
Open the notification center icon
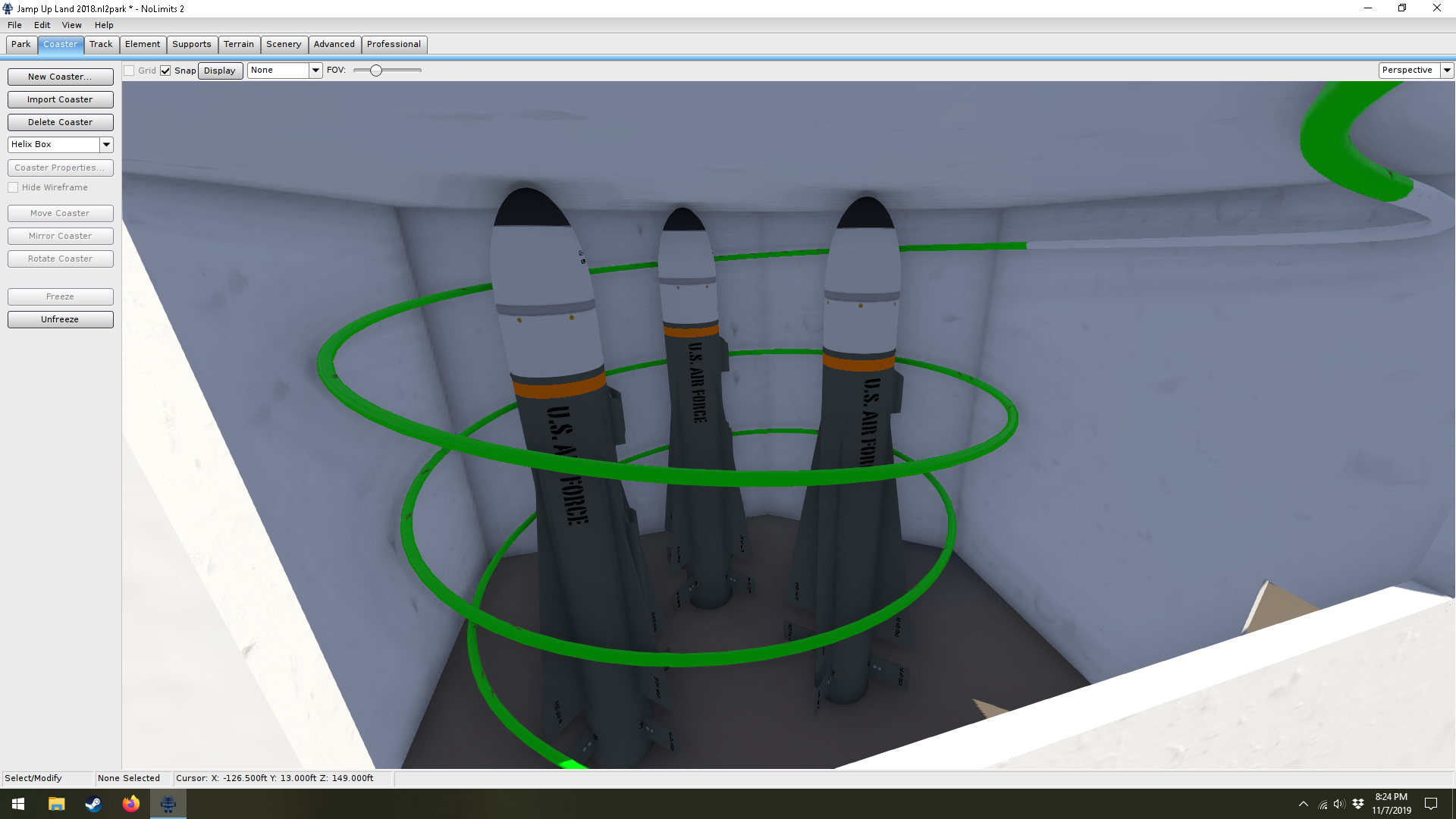(x=1431, y=804)
